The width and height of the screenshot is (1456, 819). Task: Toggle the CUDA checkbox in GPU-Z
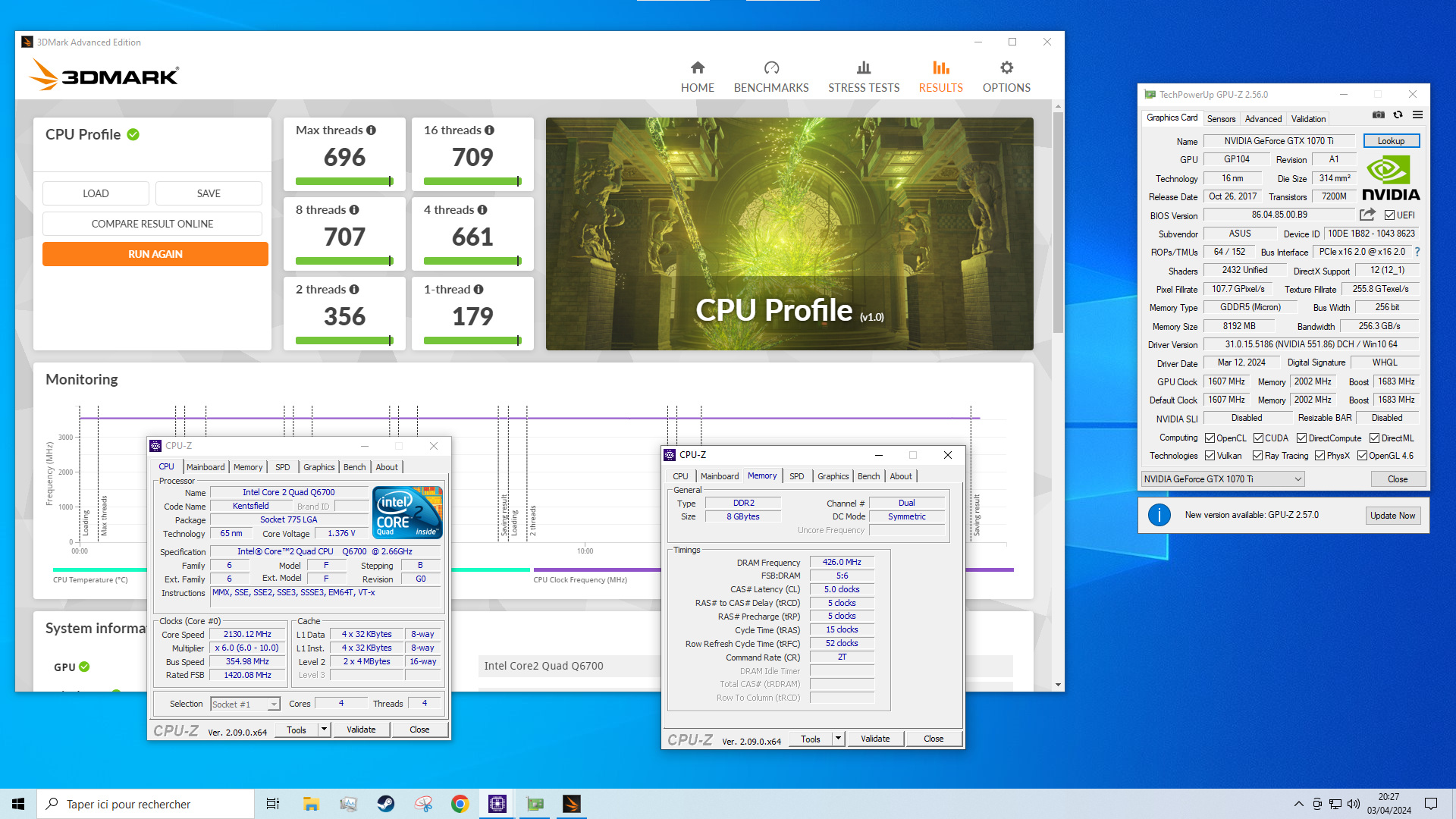coord(1259,438)
